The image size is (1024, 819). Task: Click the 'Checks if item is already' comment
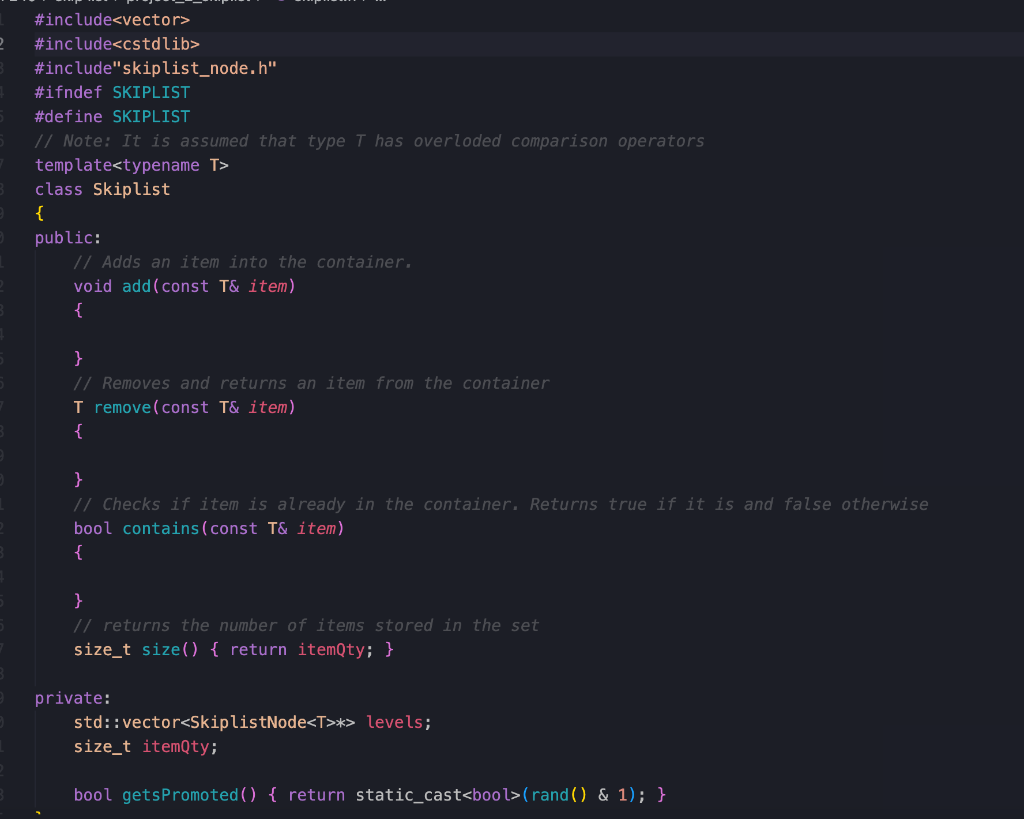click(x=501, y=504)
